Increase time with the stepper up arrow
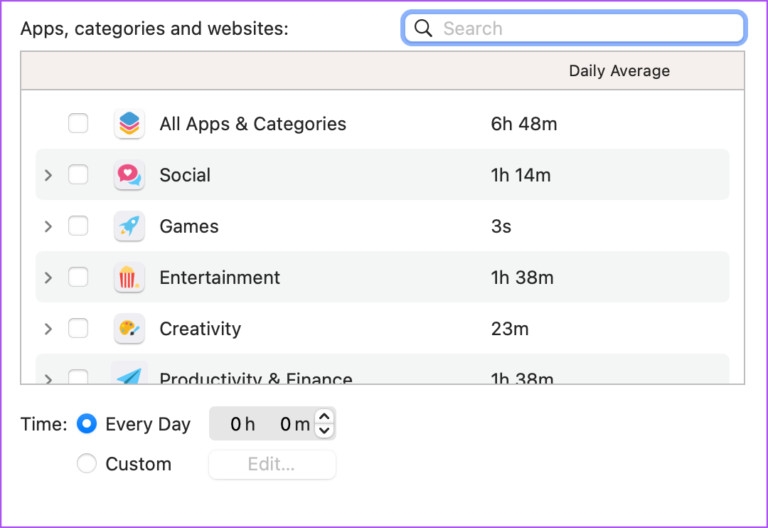The width and height of the screenshot is (768, 528). point(324,417)
